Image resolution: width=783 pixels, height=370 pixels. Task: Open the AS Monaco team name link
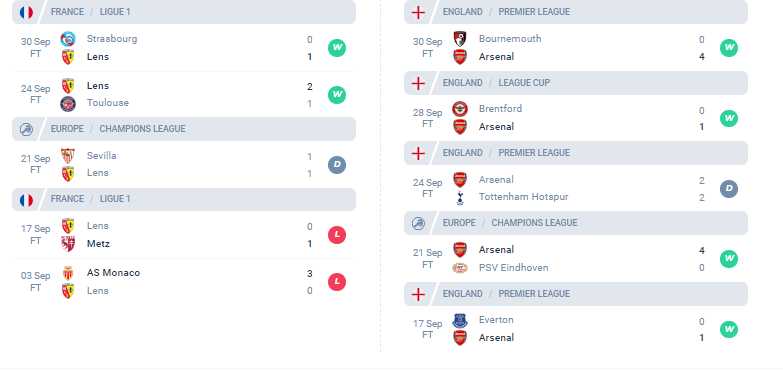pos(113,273)
